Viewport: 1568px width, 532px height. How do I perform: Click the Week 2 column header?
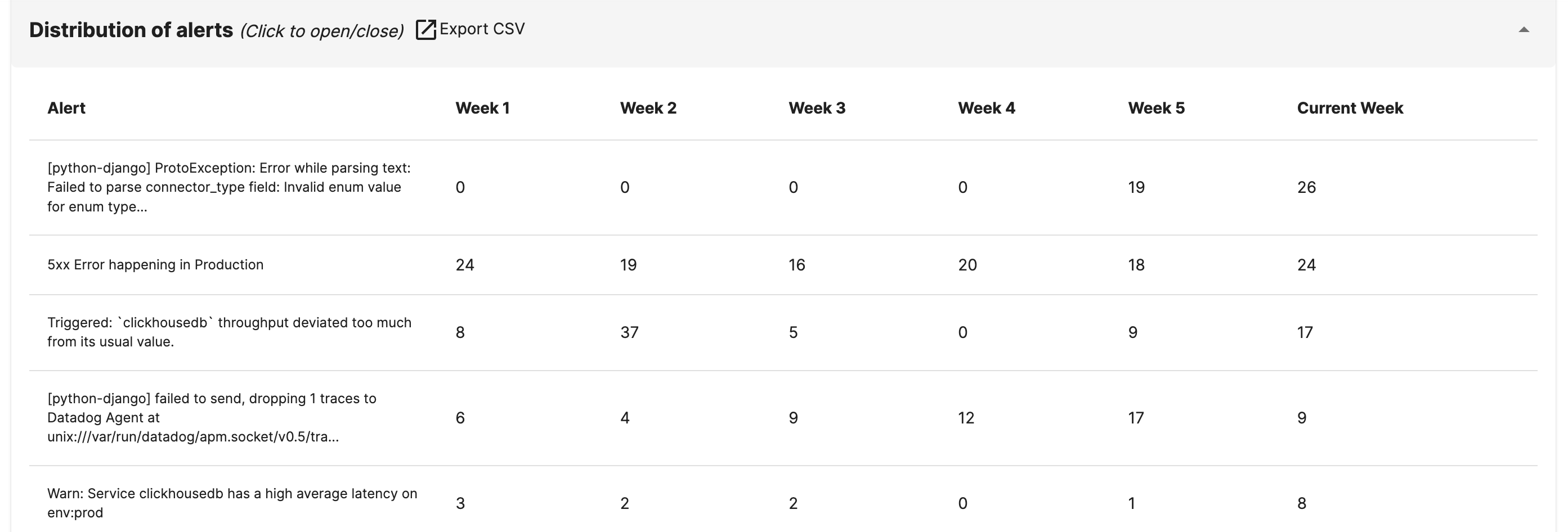[x=648, y=108]
